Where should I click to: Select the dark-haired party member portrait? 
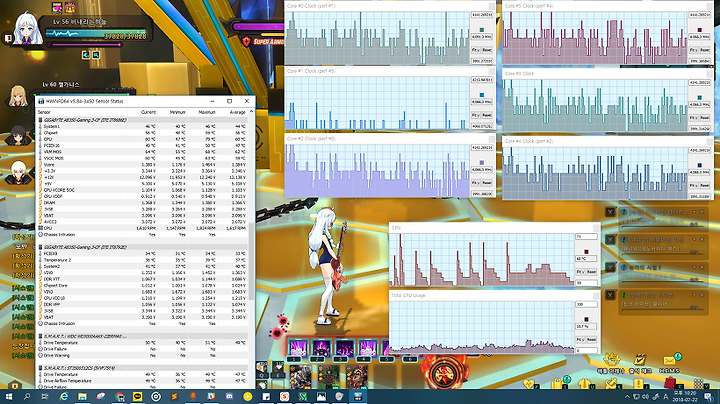click(x=17, y=135)
